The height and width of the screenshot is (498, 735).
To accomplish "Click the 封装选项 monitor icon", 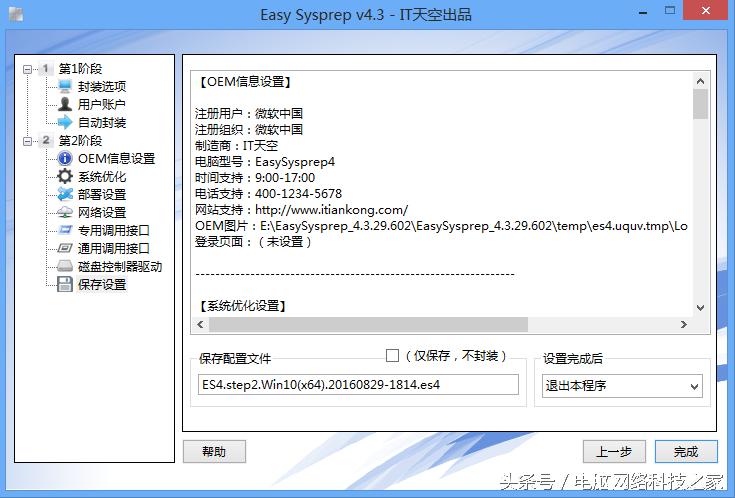I will 65,87.
